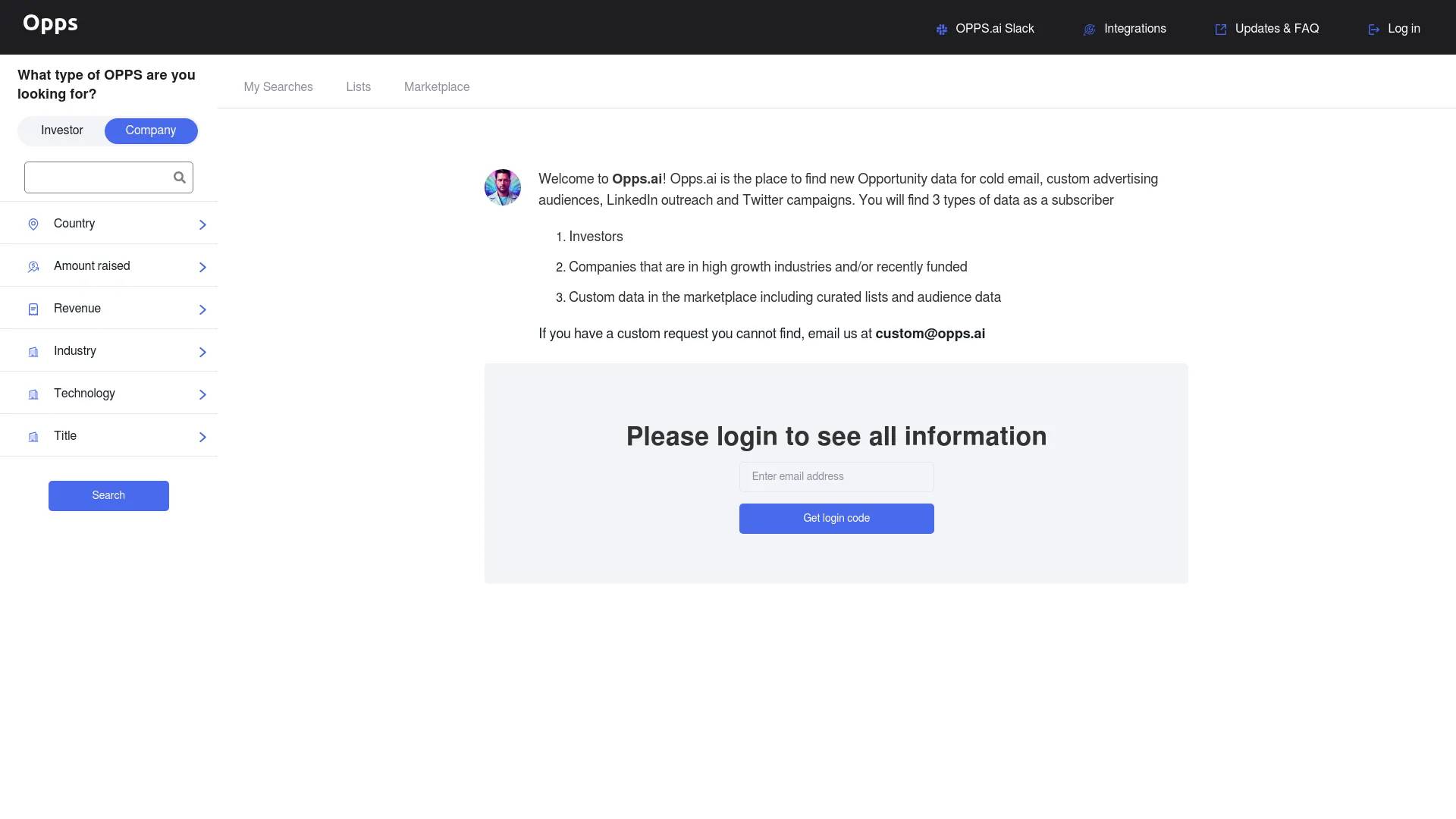The image size is (1456, 819).
Task: Click the custom@opps.ai email text
Action: pos(930,334)
